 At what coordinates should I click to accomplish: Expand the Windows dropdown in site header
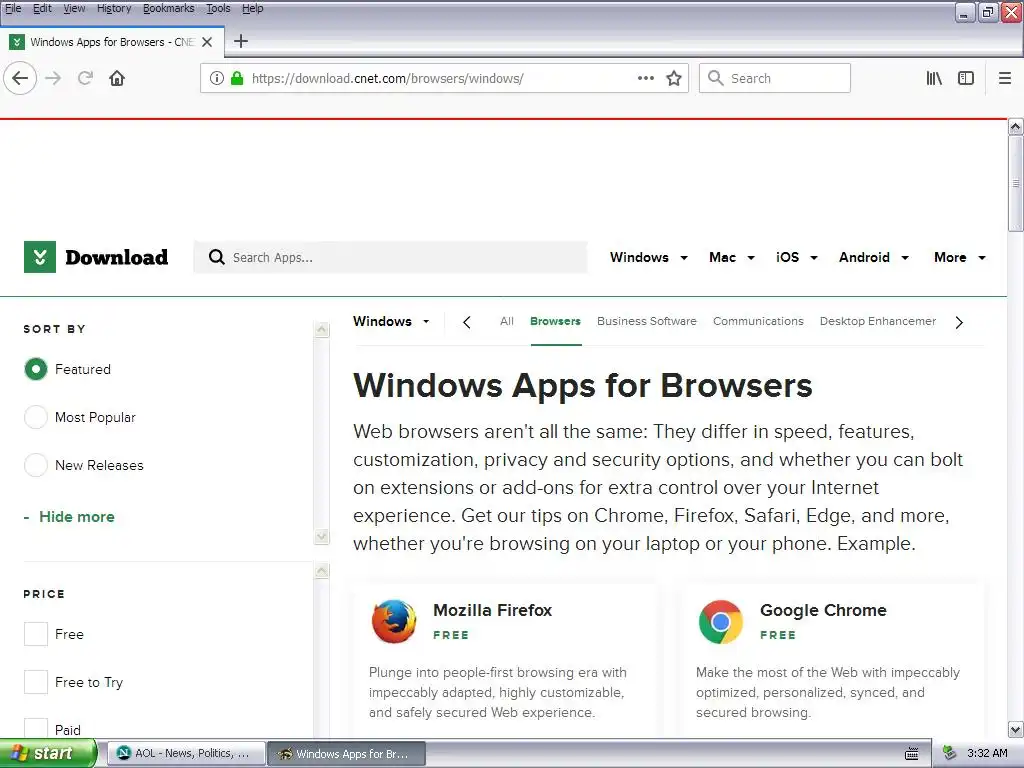[648, 257]
